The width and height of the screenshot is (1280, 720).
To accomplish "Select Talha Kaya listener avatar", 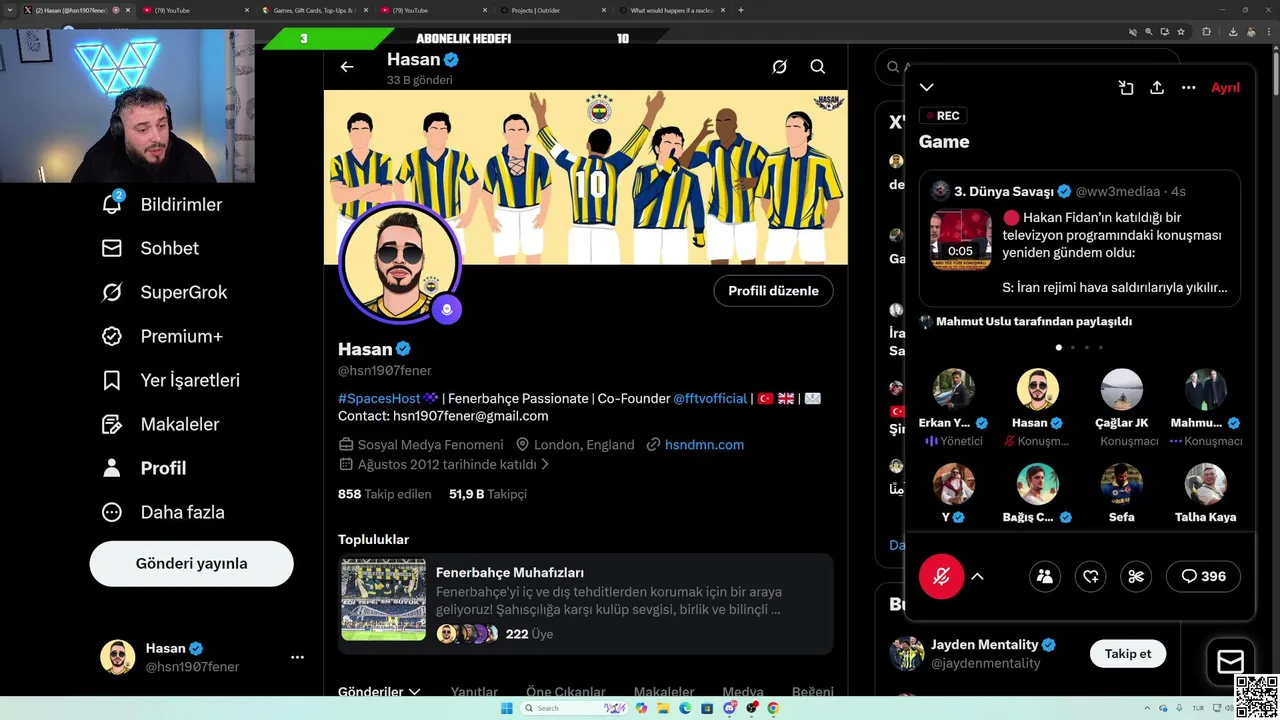I will (x=1206, y=484).
